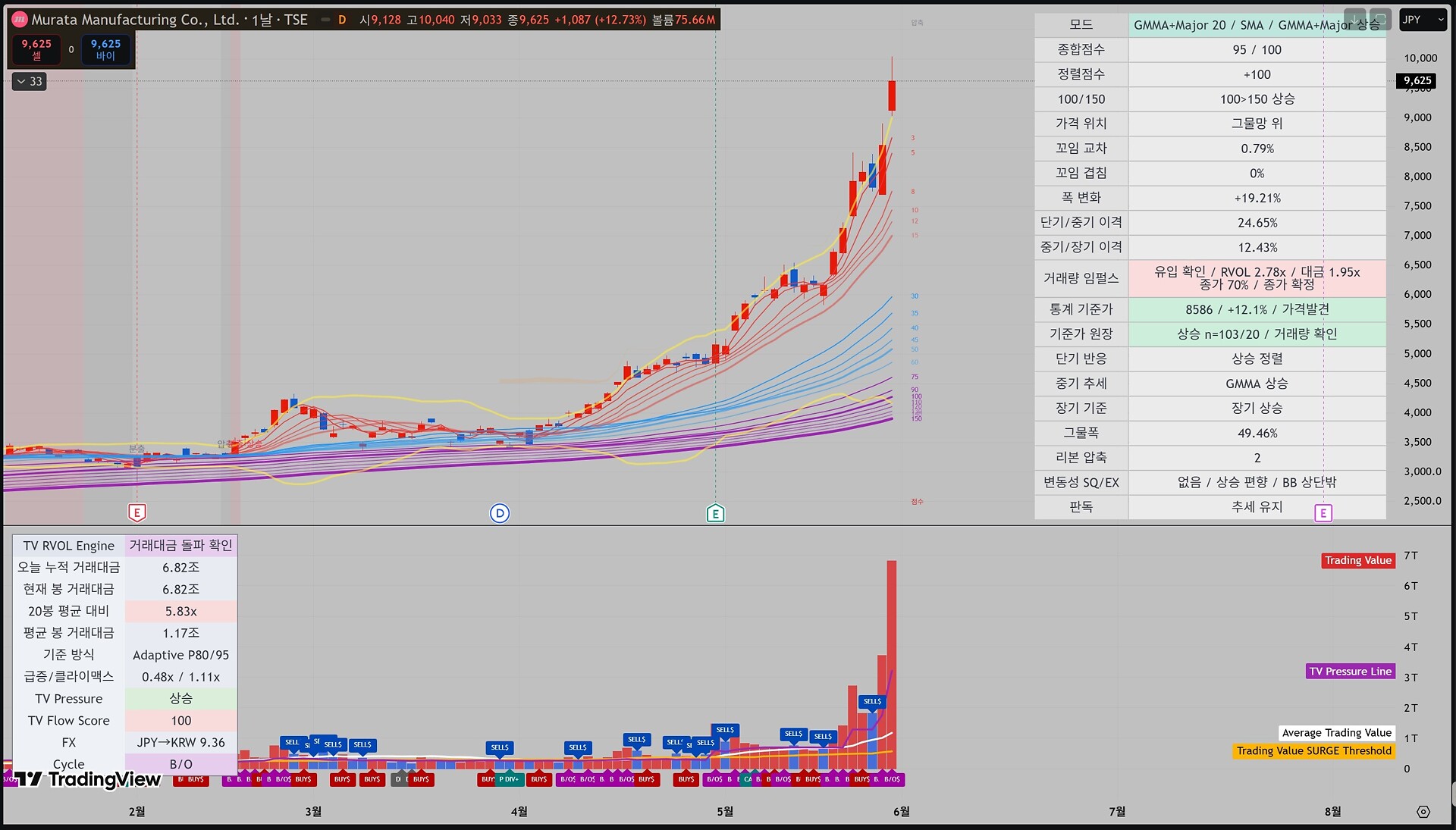This screenshot has width=1456, height=830.
Task: Click the Trading Value legend label
Action: coord(1358,560)
